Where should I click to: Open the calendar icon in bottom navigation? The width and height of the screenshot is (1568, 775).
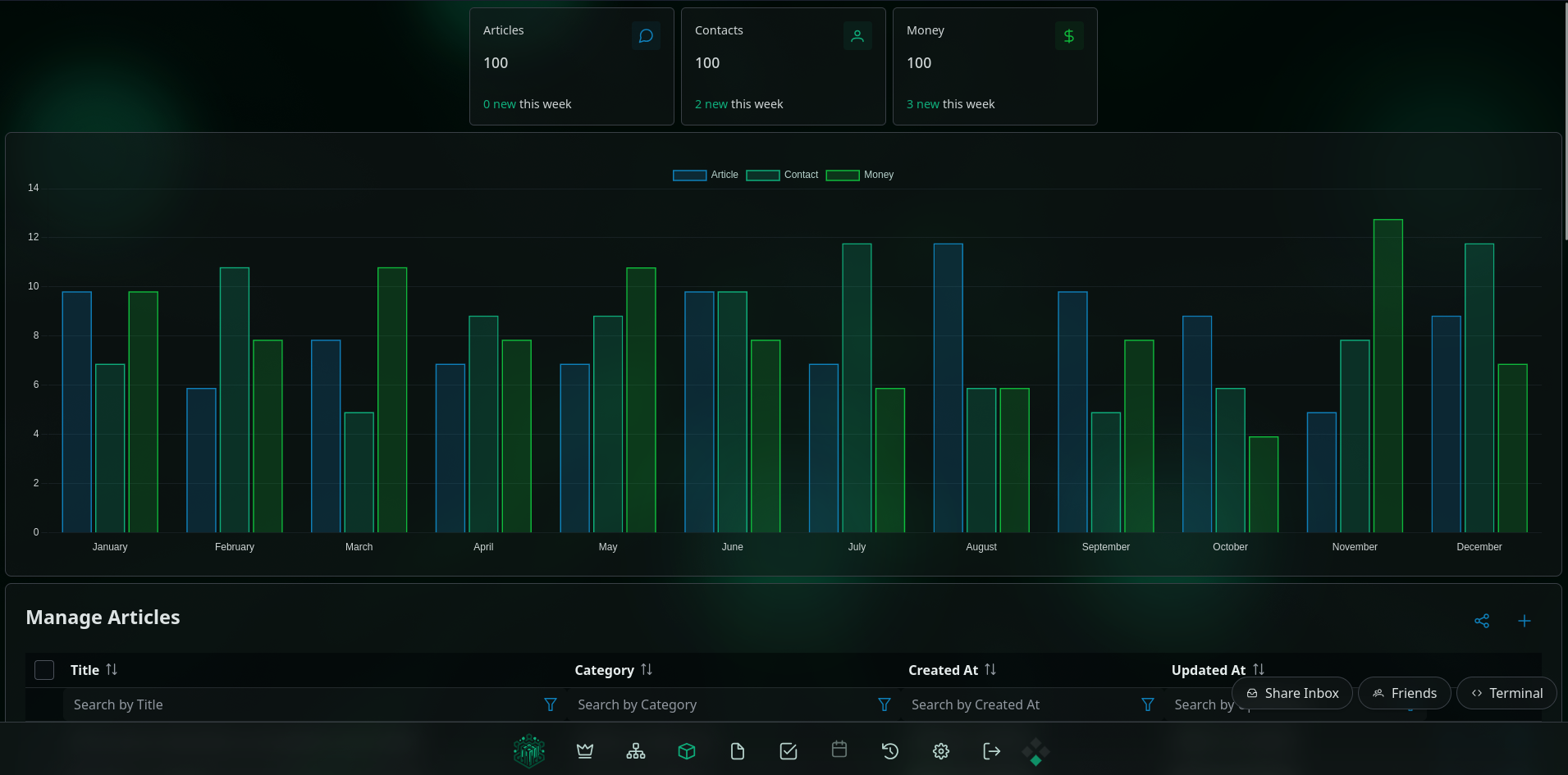pyautogui.click(x=839, y=750)
